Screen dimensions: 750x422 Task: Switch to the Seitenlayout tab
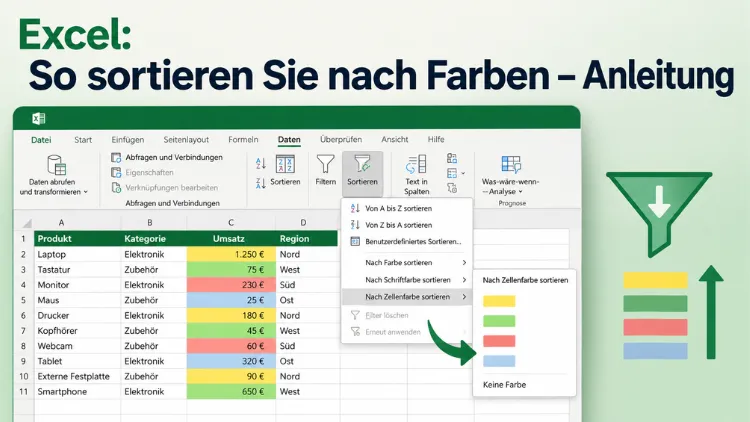[x=186, y=140]
